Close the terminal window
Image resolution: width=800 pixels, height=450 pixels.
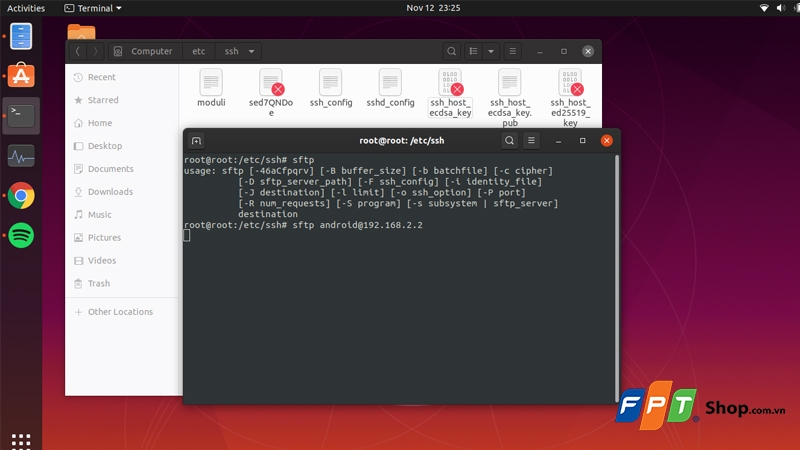point(607,141)
